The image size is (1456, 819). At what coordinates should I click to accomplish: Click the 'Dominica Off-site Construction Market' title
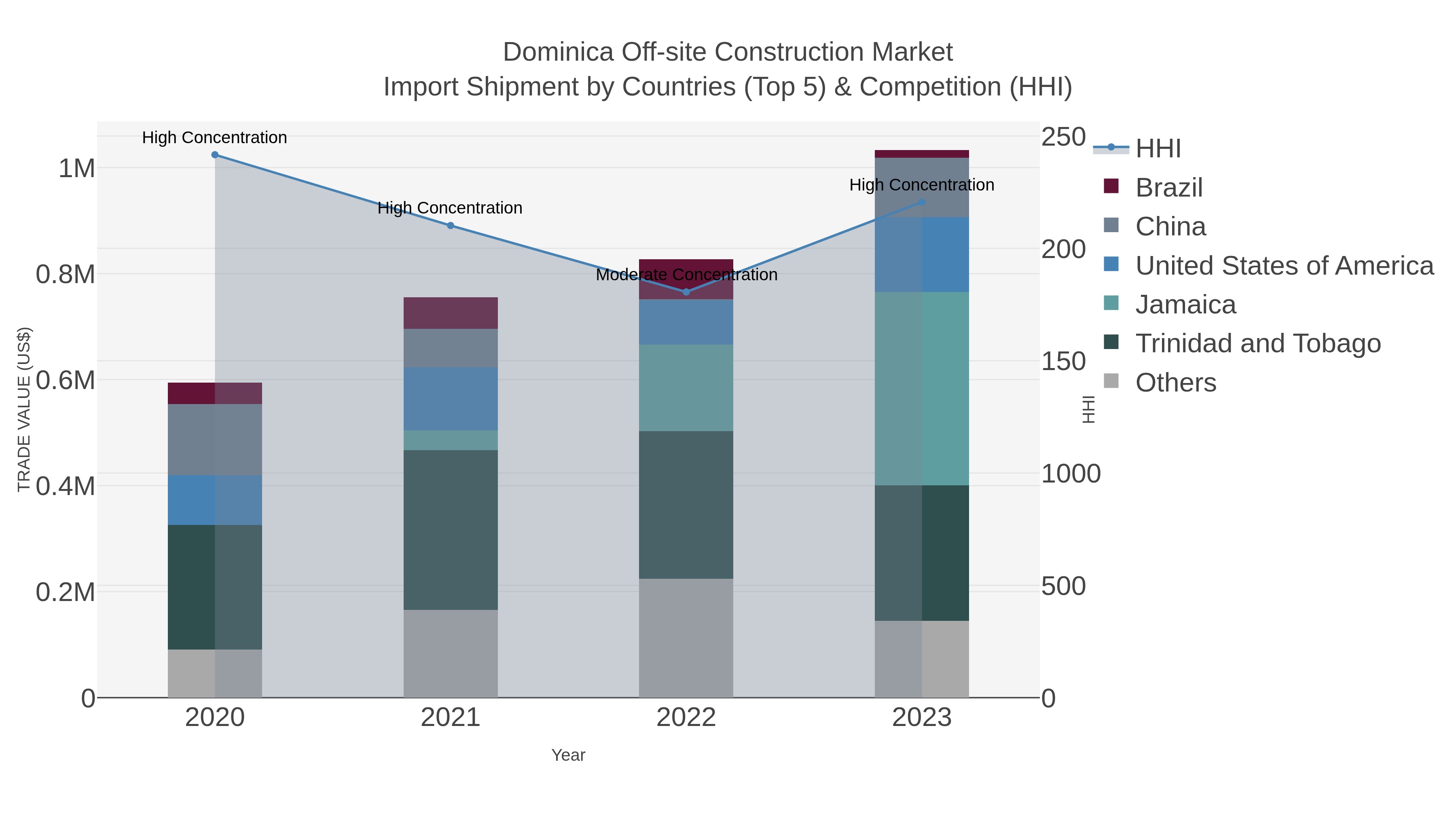(x=728, y=52)
